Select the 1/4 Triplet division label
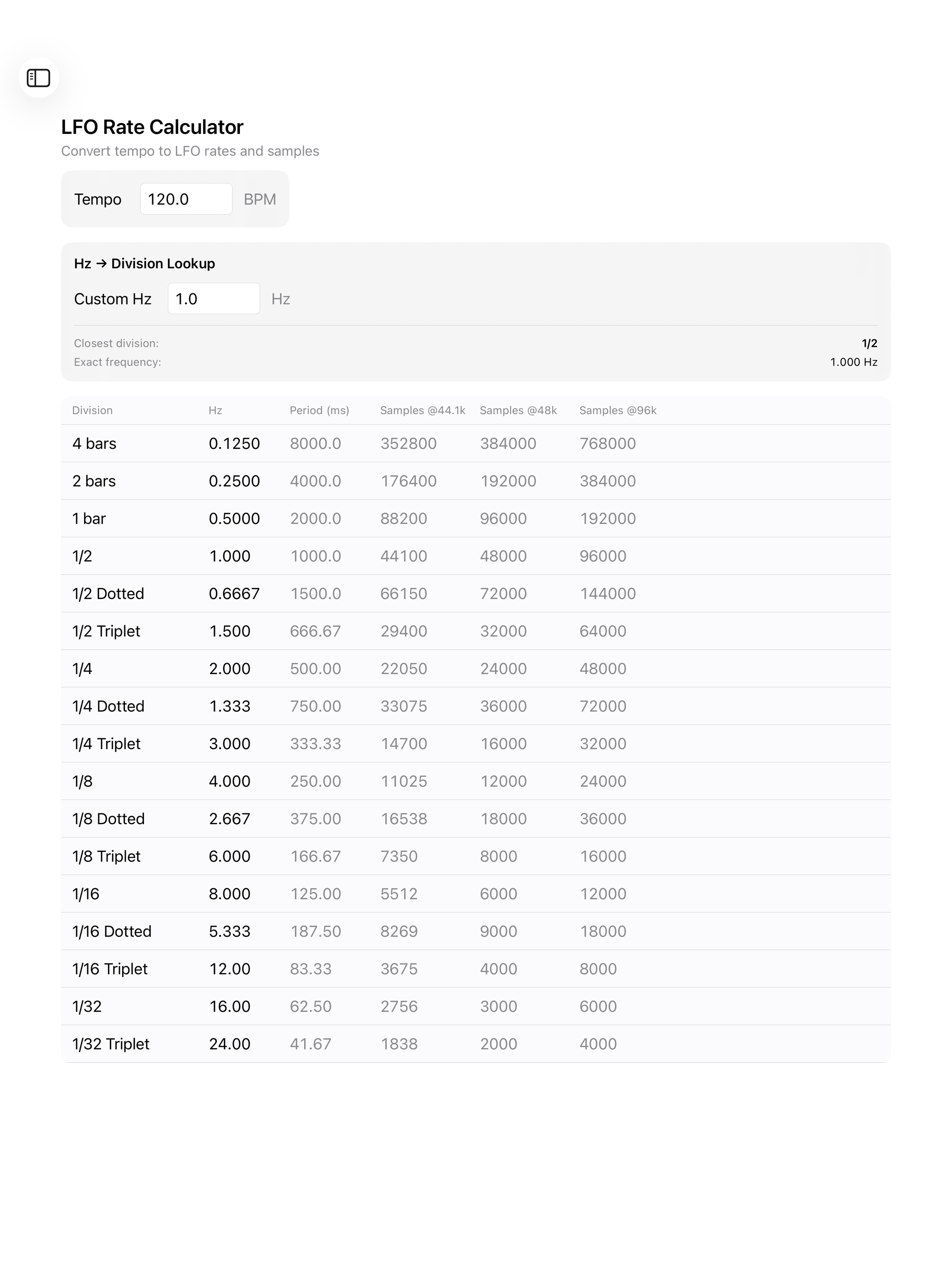Viewport: 952px width, 1270px height. point(106,743)
